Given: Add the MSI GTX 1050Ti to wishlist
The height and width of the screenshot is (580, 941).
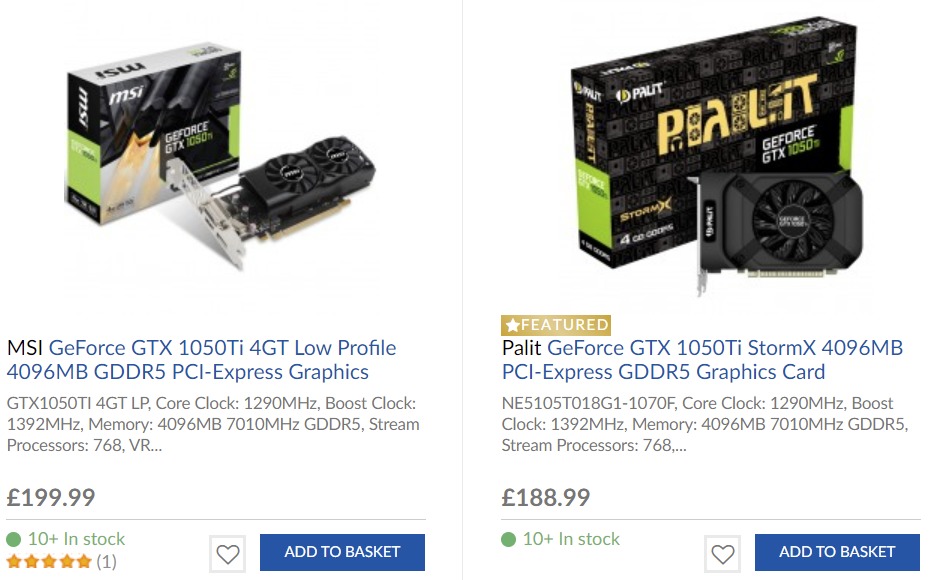Looking at the screenshot, I should 228,554.
